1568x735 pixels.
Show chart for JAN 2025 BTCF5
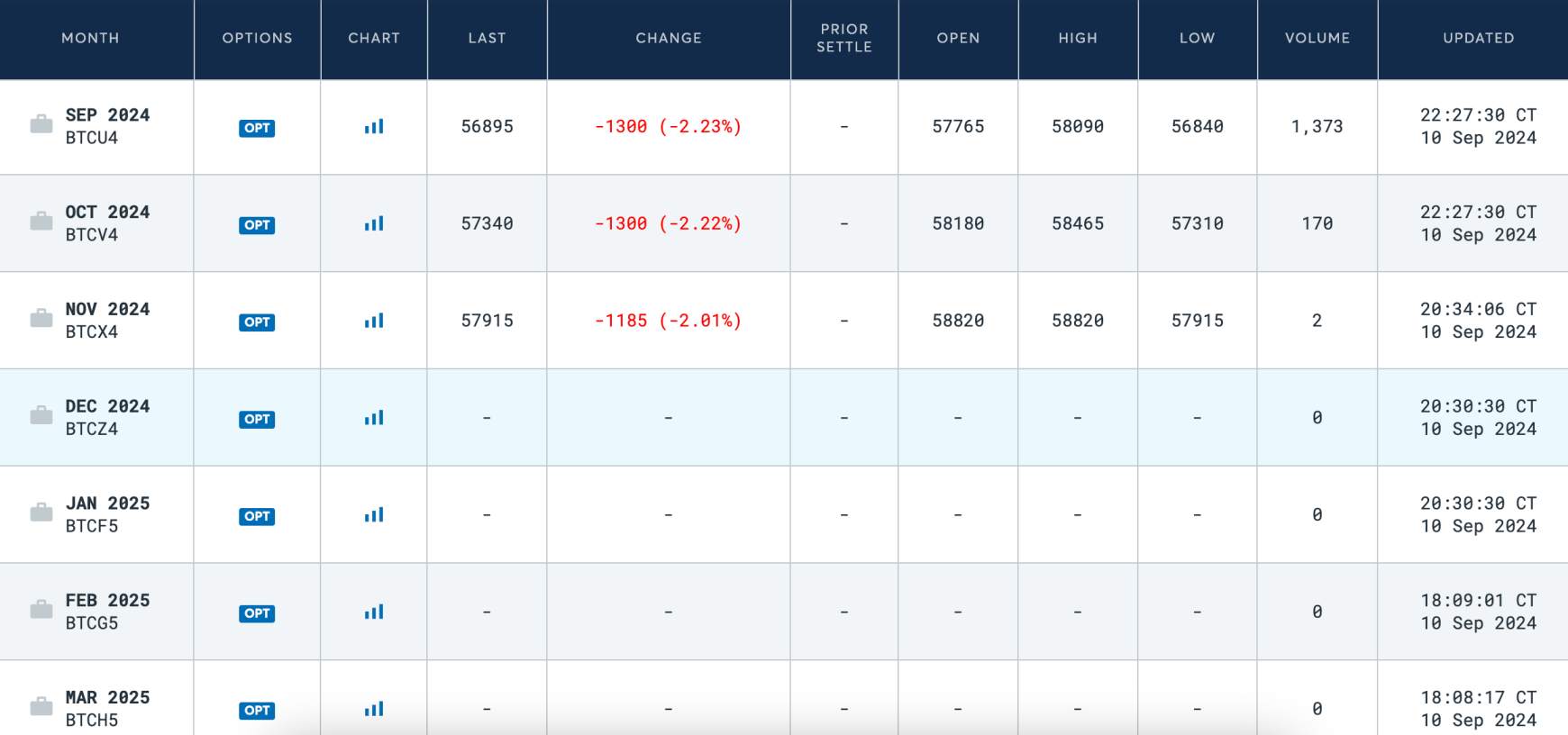[x=374, y=515]
